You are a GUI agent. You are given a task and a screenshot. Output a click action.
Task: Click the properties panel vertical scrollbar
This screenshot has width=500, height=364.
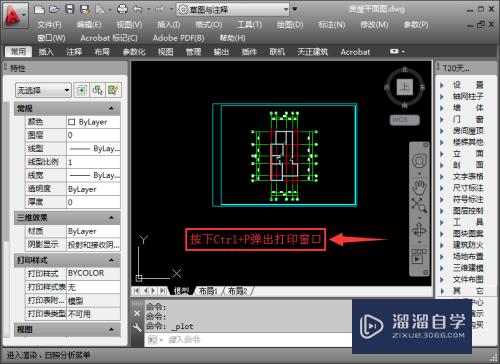[x=6, y=170]
